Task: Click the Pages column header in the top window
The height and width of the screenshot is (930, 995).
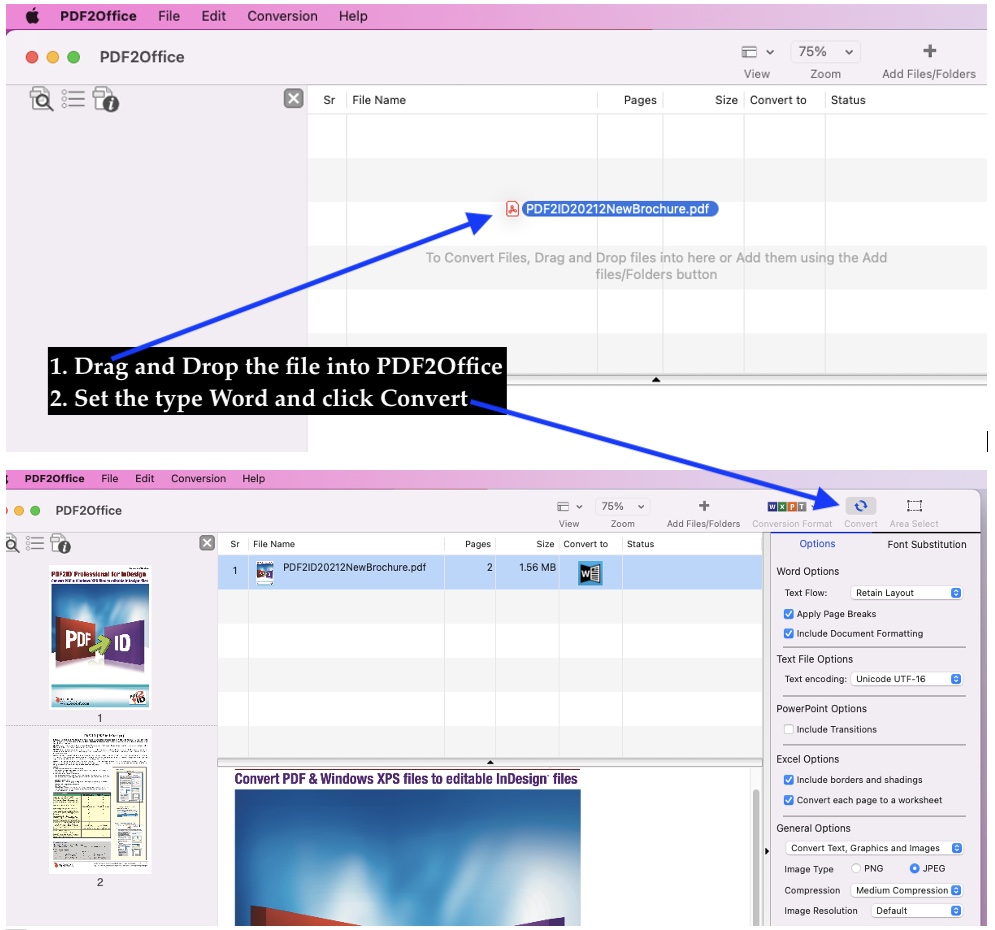Action: point(640,100)
